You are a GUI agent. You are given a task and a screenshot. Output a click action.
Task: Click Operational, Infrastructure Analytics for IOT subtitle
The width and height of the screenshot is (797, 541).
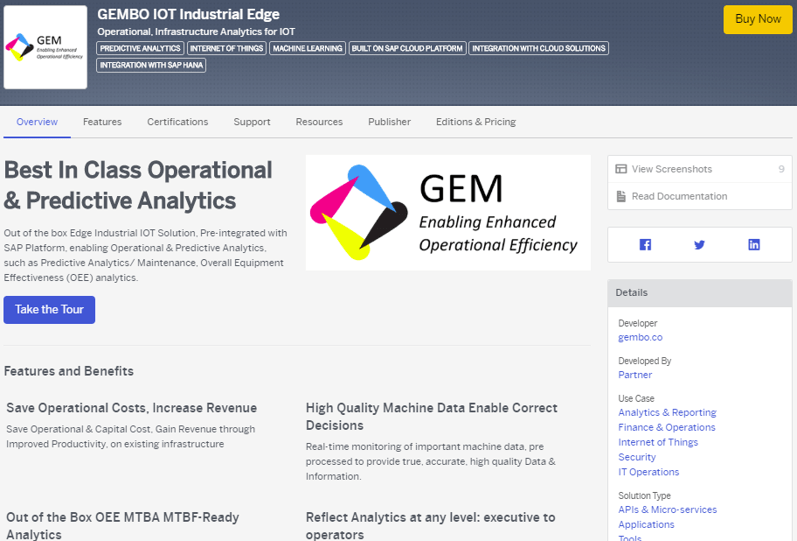pyautogui.click(x=196, y=32)
